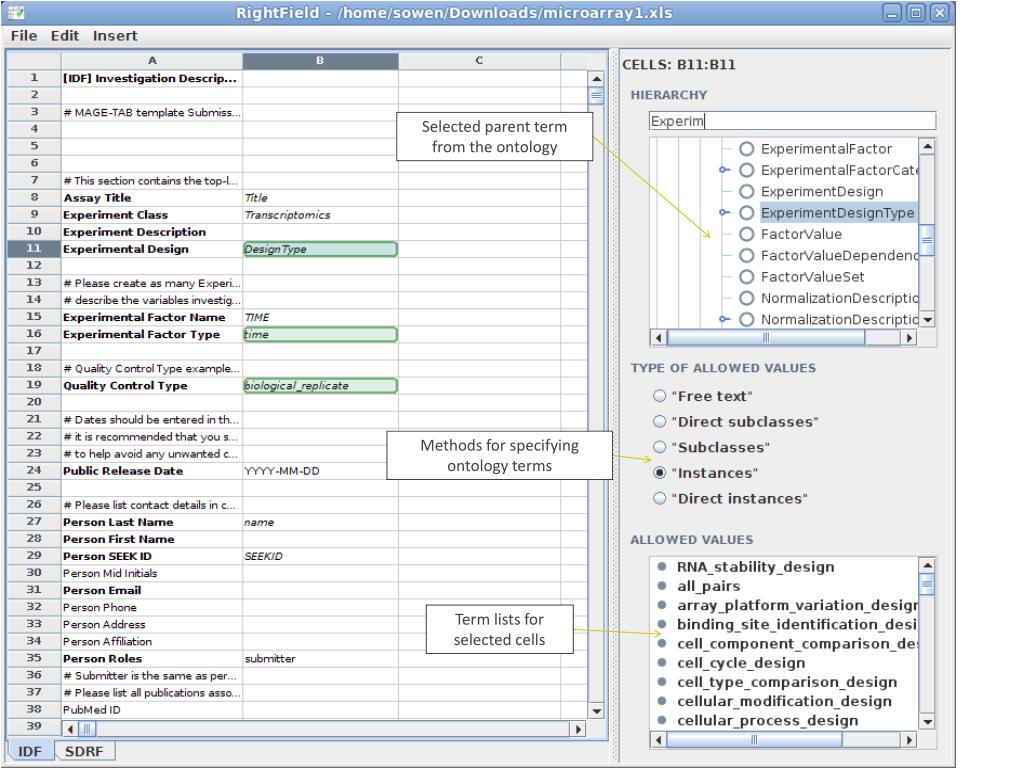Click allowed values list scroll up arrow
The width and height of the screenshot is (1024, 768).
point(927,565)
